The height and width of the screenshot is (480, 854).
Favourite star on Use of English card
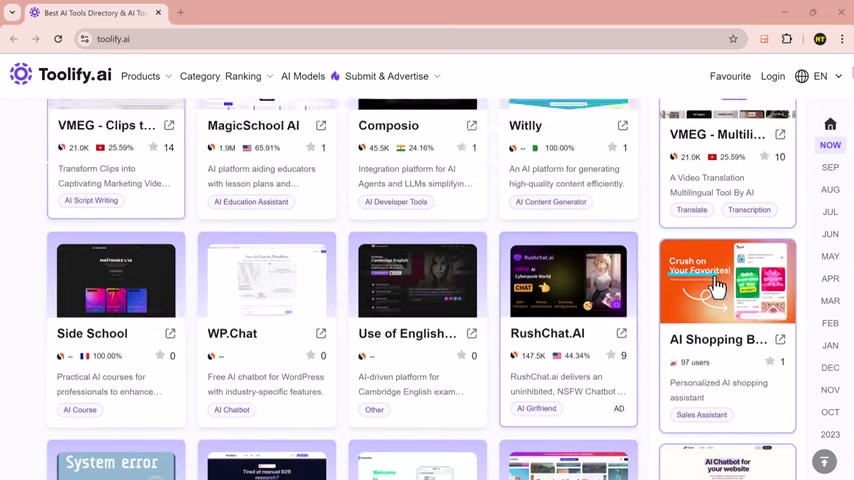(461, 355)
